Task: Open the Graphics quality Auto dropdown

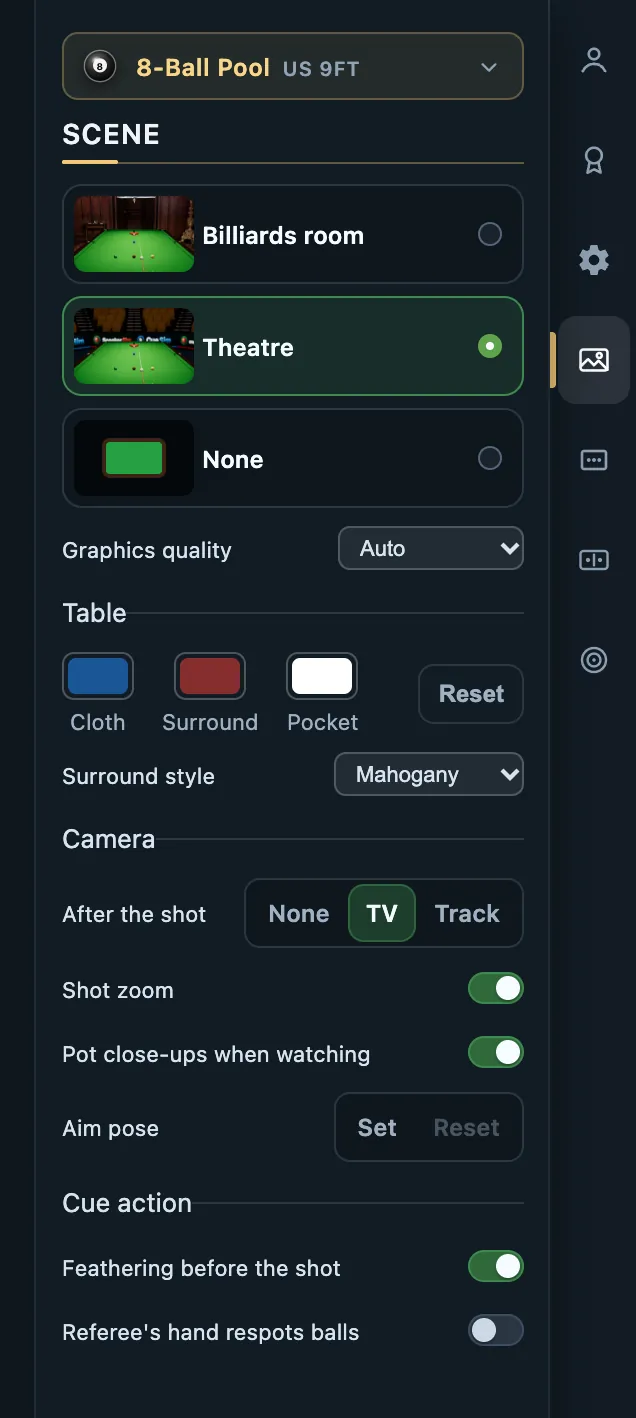Action: 431,548
